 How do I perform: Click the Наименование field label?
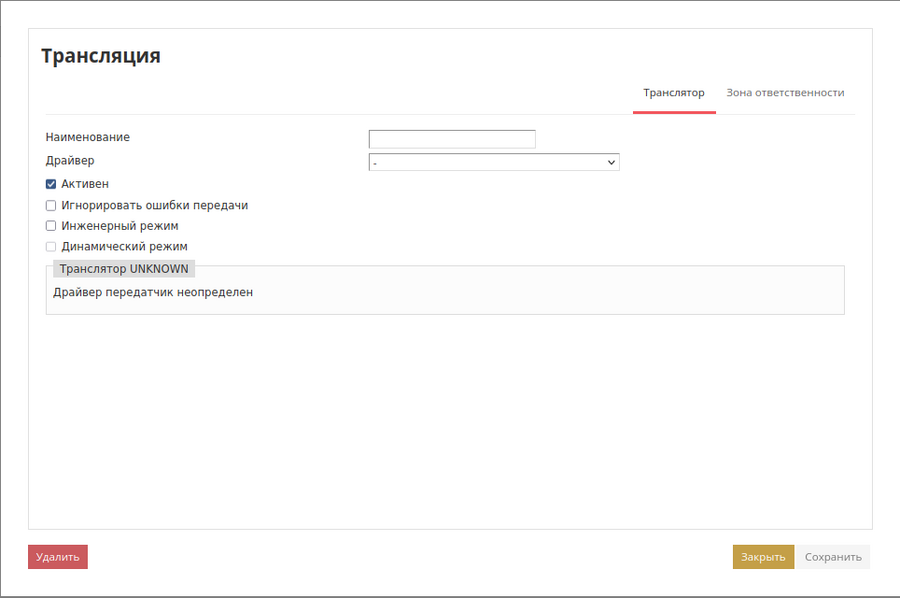click(88, 137)
